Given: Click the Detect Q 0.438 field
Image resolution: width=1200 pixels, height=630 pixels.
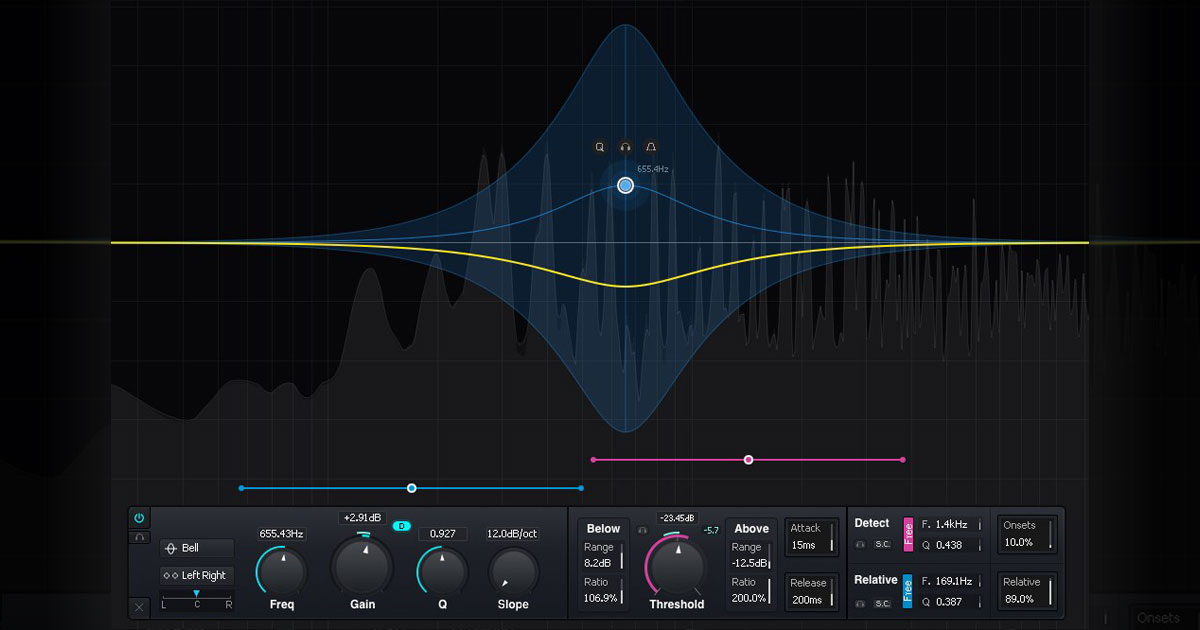Looking at the screenshot, I should (951, 545).
